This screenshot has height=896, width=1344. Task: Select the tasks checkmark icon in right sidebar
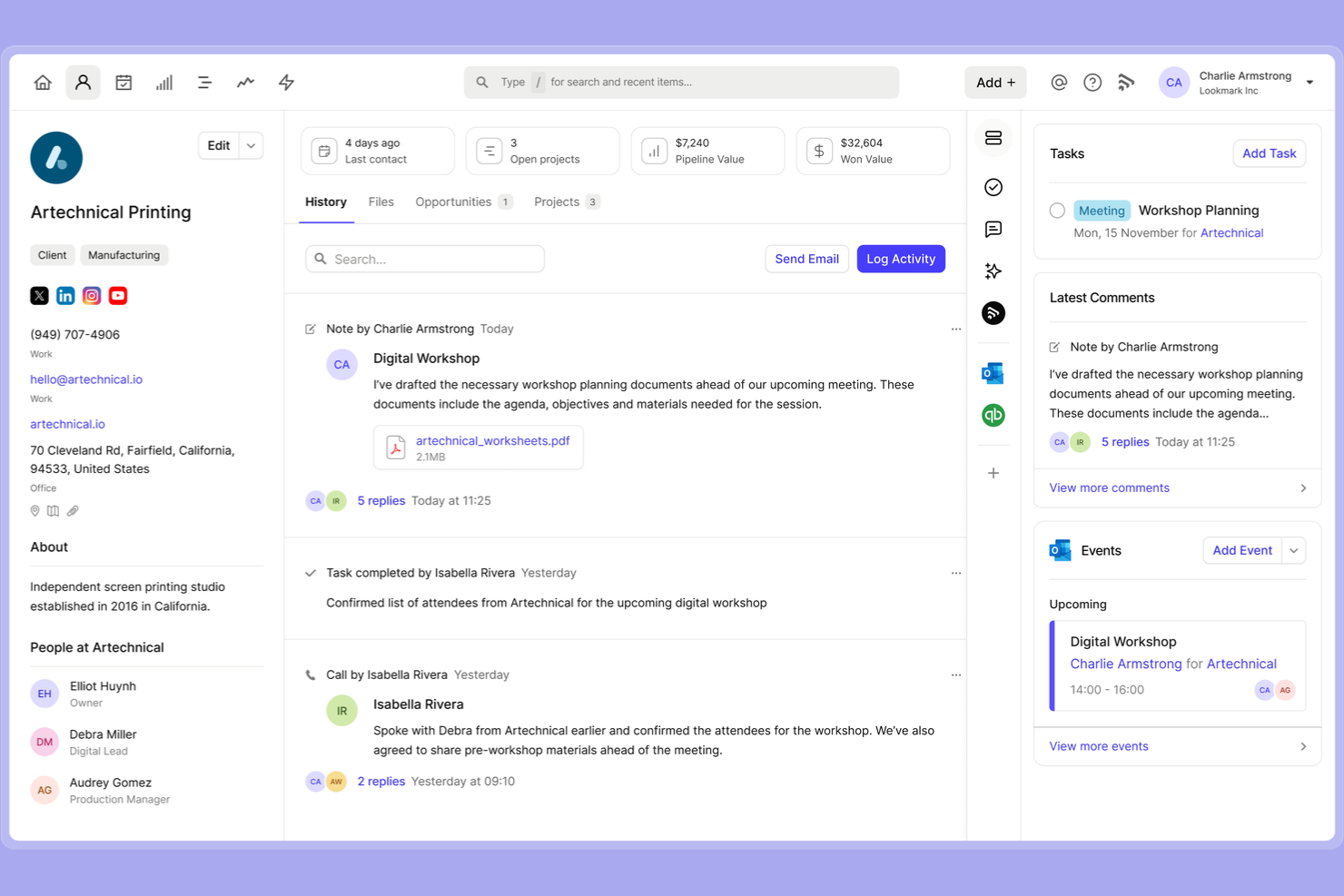pos(993,187)
